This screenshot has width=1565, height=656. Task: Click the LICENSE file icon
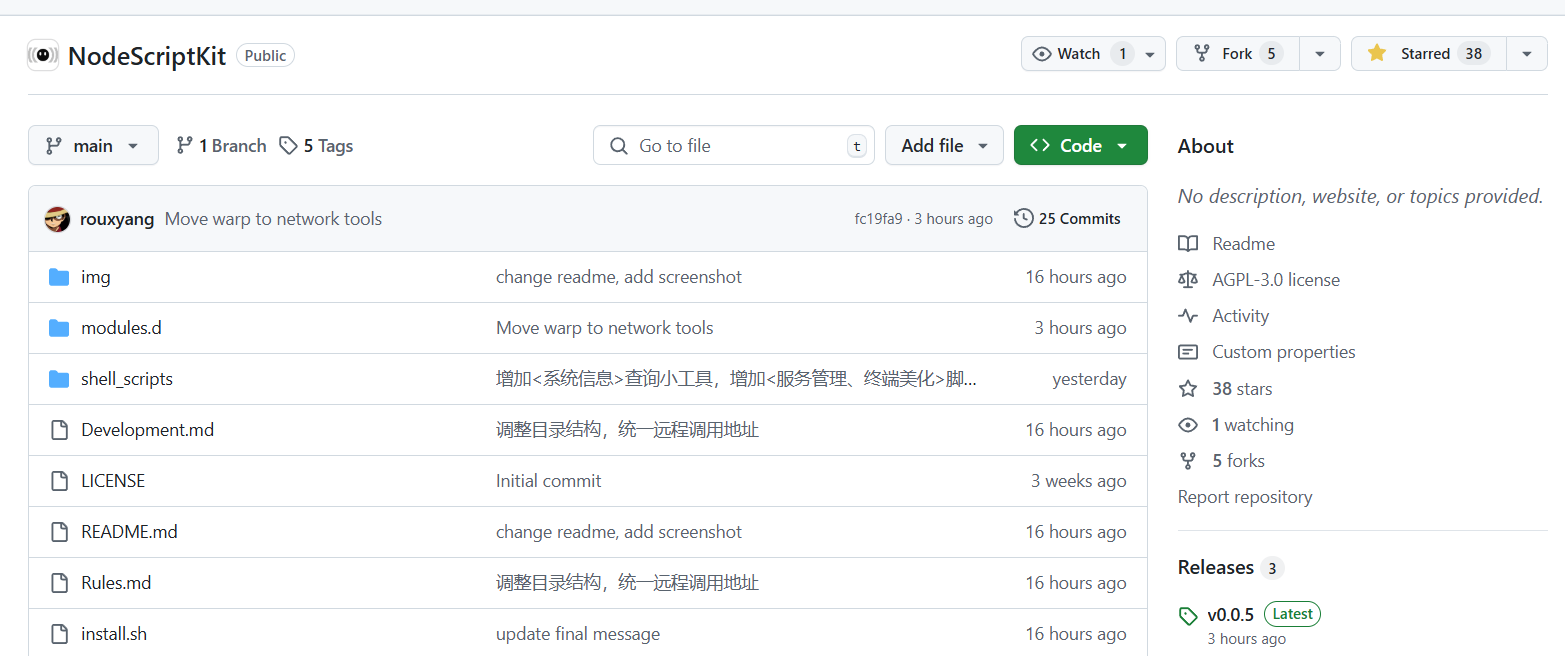pos(59,481)
